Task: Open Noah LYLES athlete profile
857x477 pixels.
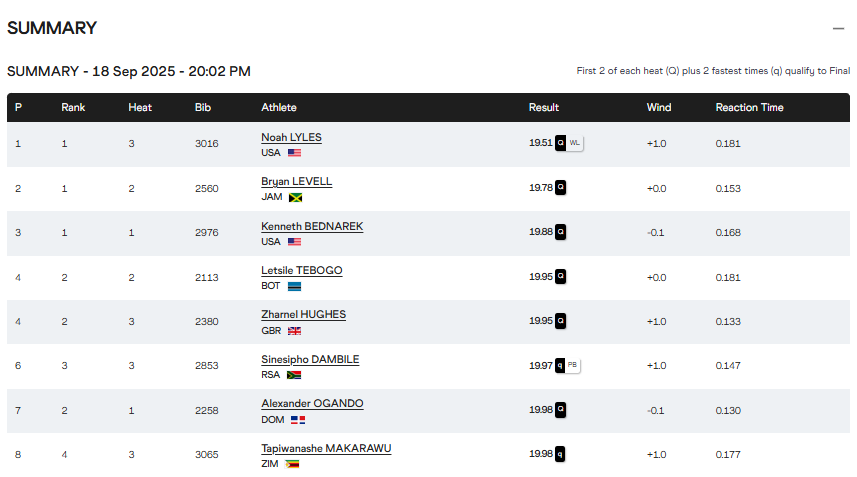Action: tap(291, 137)
